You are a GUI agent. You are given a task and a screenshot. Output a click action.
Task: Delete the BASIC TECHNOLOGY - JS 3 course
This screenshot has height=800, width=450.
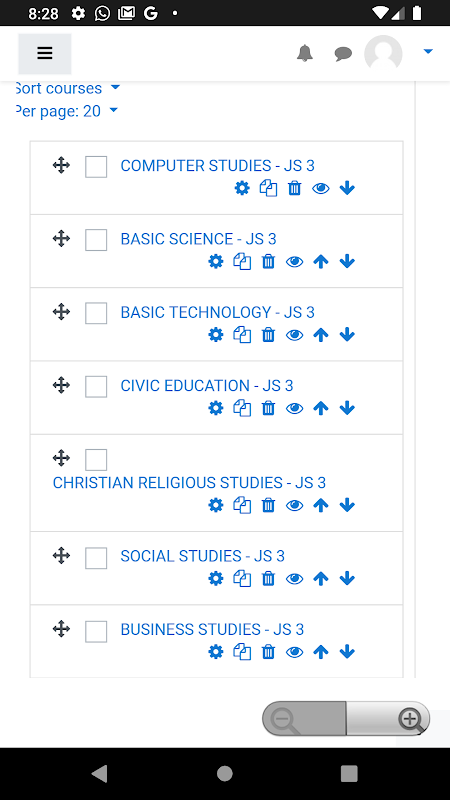[x=268, y=335]
